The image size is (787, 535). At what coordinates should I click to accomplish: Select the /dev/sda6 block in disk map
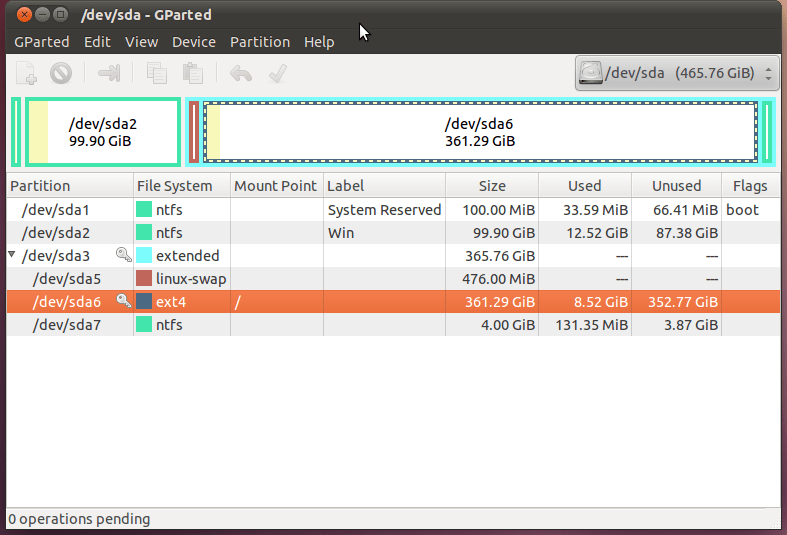tap(480, 132)
